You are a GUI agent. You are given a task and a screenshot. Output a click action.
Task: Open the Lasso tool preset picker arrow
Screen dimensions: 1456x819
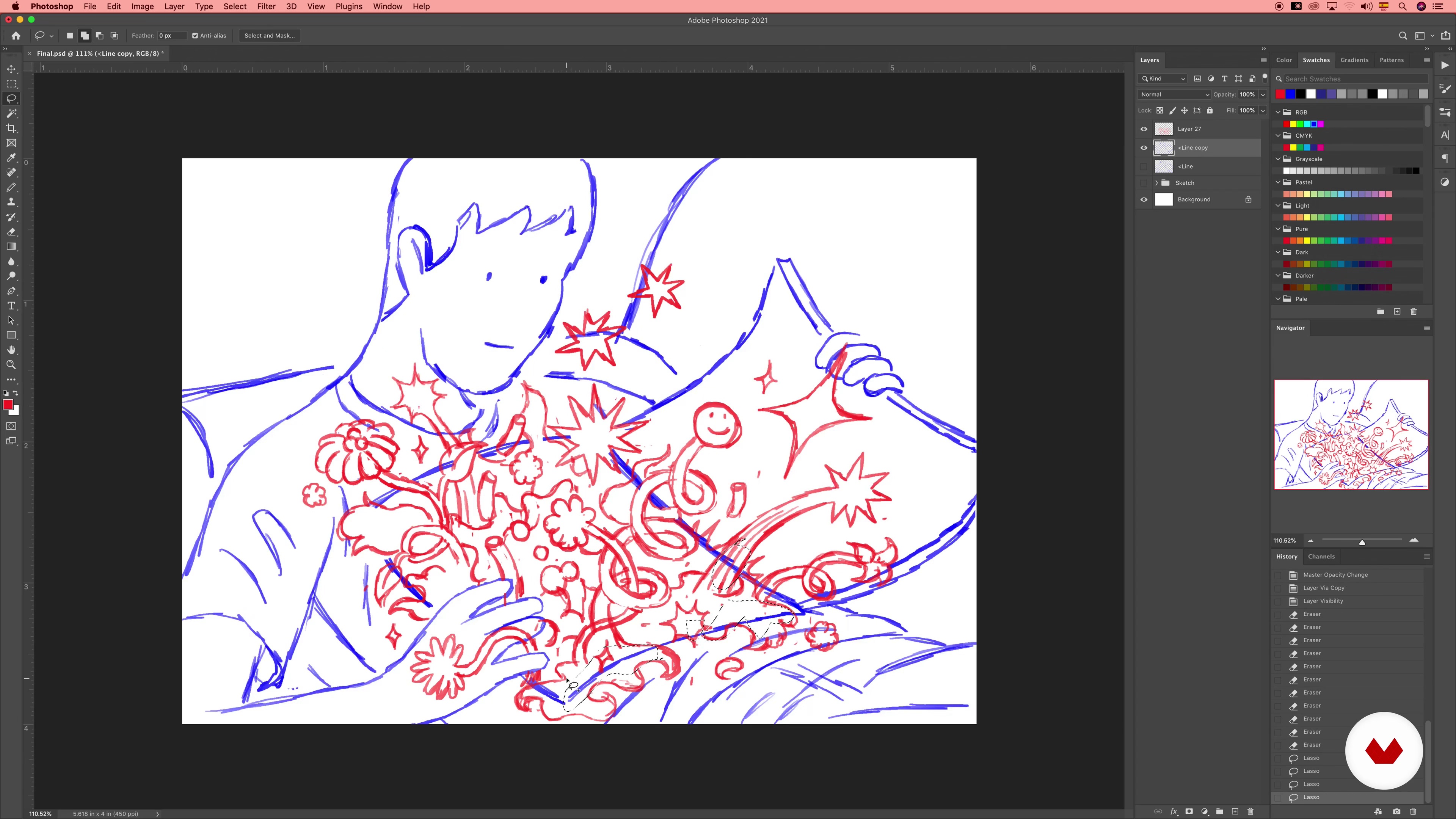[x=52, y=36]
